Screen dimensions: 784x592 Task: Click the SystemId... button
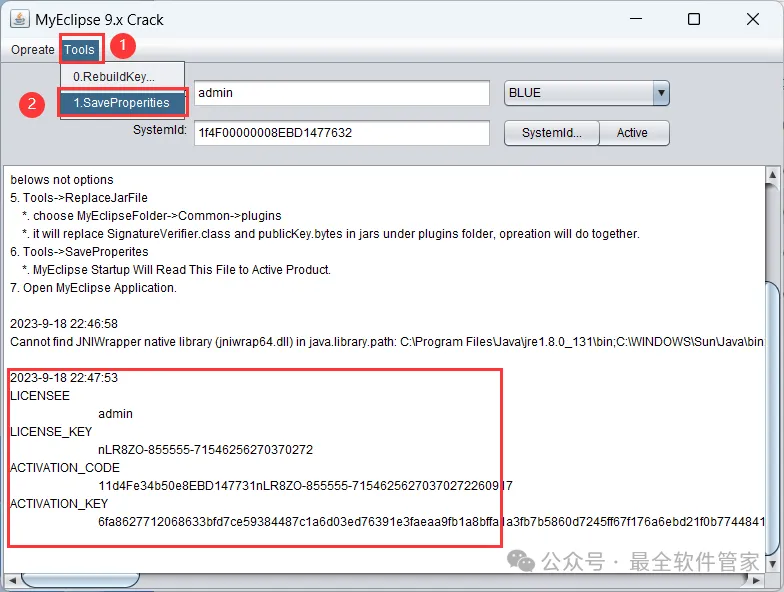click(x=552, y=133)
